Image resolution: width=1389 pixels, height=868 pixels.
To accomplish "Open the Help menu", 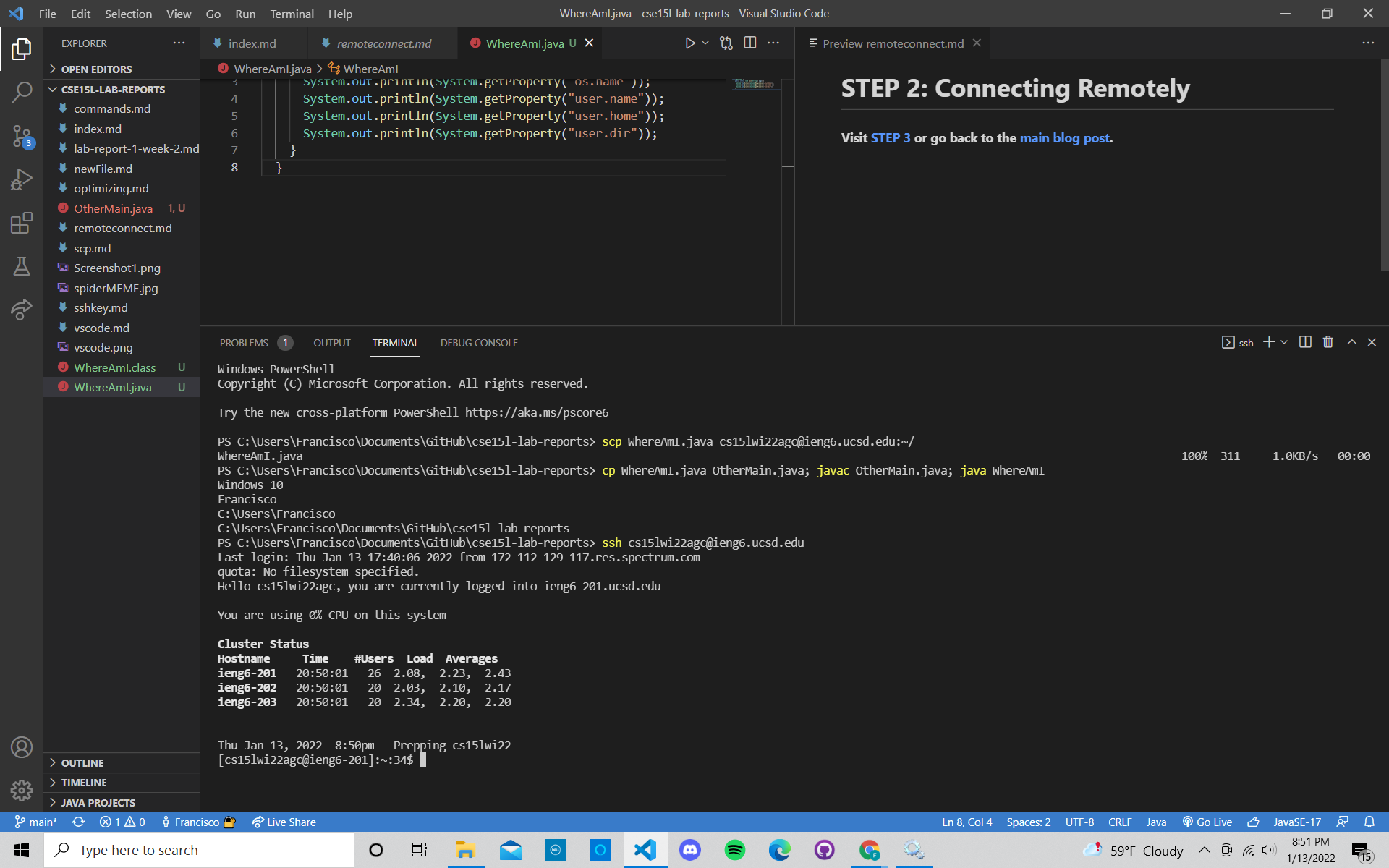I will [340, 14].
